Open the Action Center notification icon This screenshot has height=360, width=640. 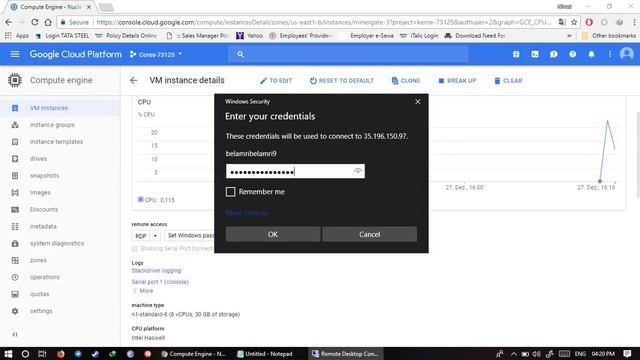coord(627,353)
